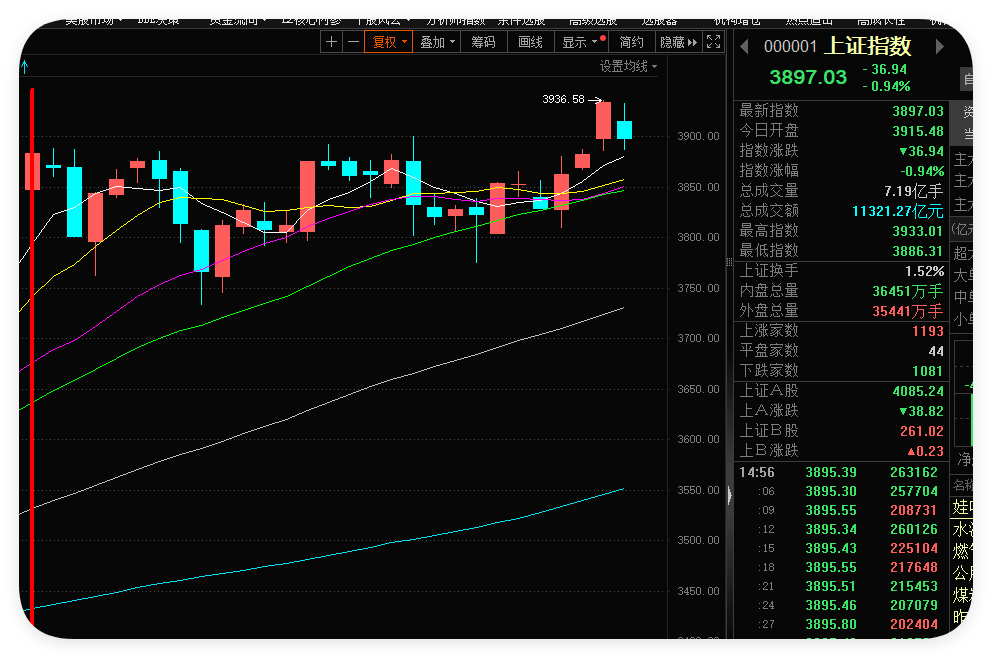Click the cyan up arrow icon above chart
The height and width of the screenshot is (658, 992).
coord(25,67)
